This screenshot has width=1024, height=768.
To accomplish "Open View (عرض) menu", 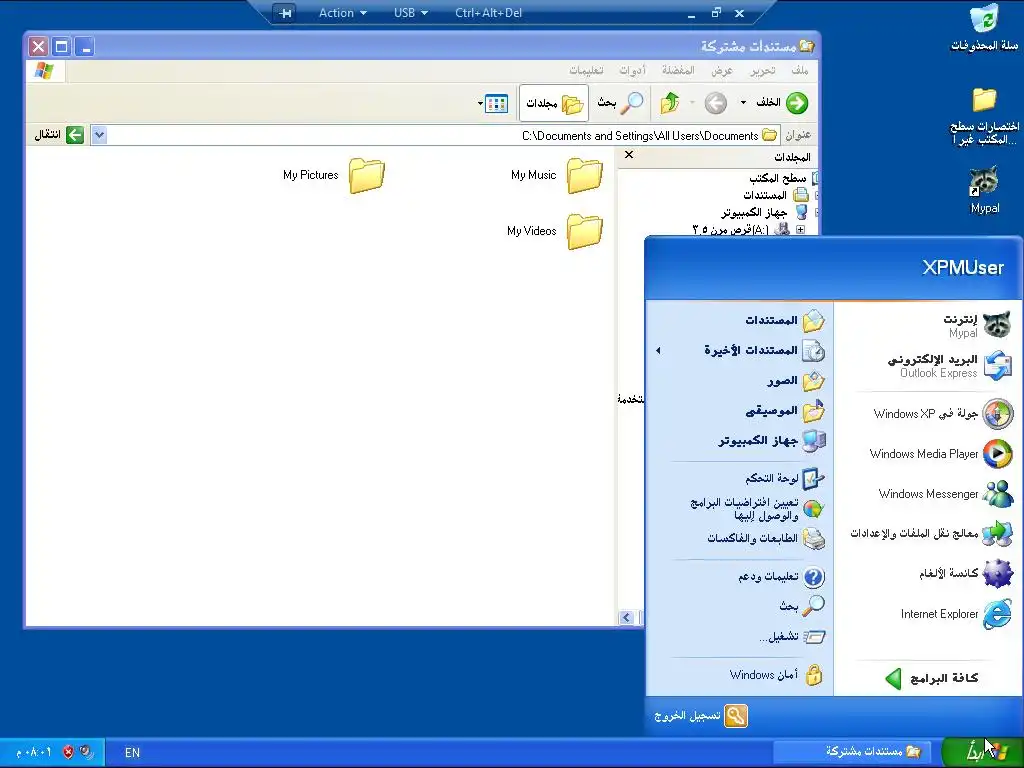I will 722,71.
